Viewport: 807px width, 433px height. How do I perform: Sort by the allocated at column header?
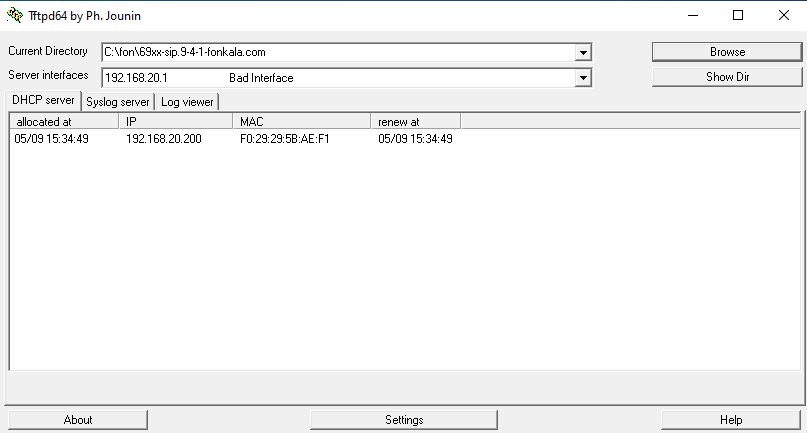64,122
